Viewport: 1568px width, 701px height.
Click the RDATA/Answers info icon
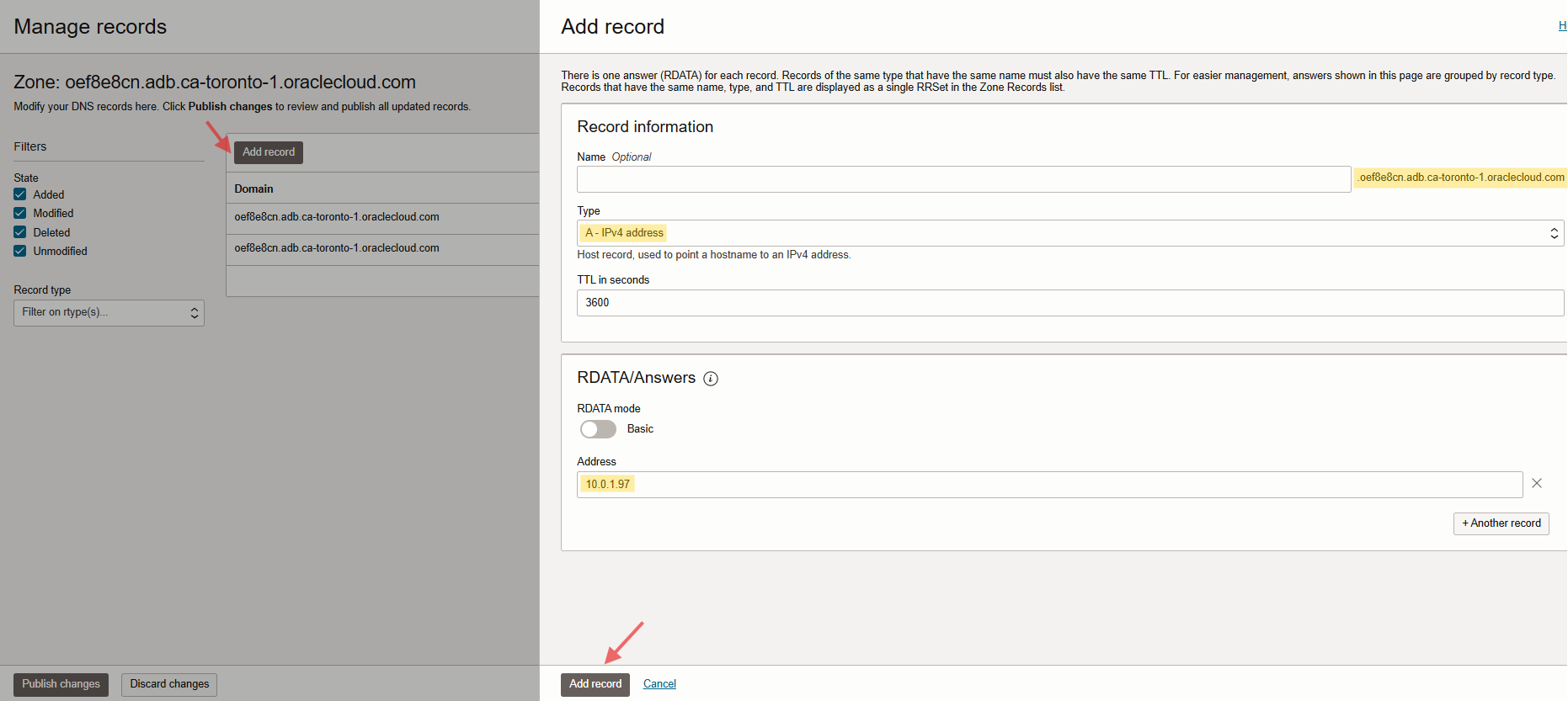tap(711, 379)
